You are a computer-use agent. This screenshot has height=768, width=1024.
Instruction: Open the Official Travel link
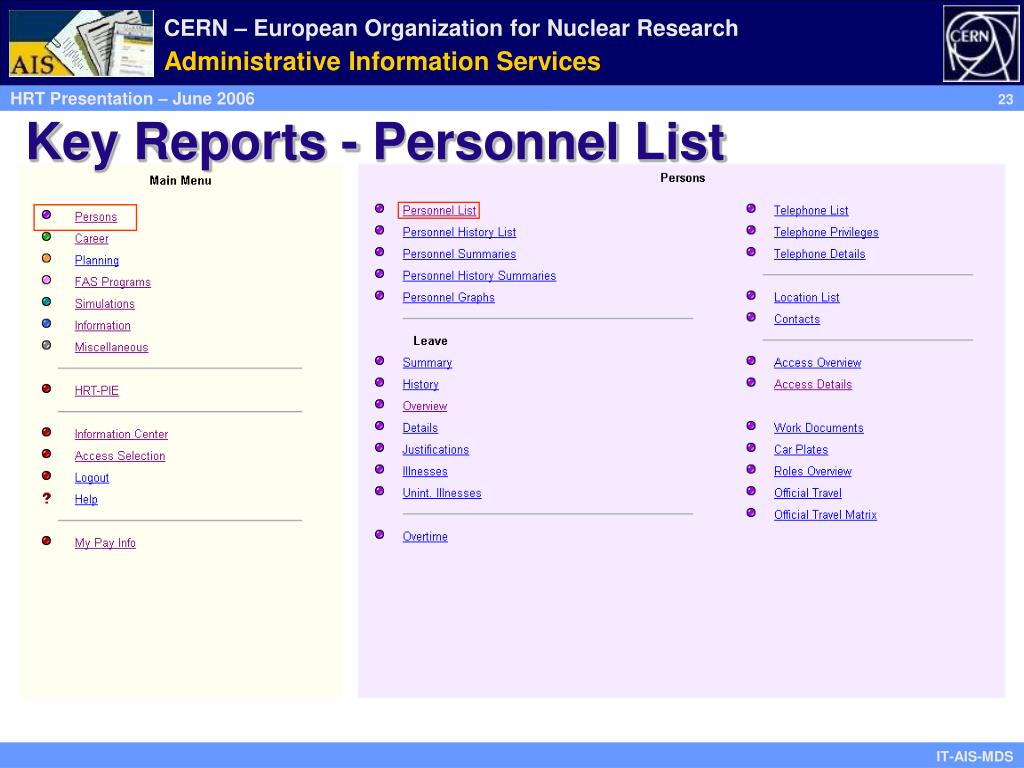coord(807,493)
